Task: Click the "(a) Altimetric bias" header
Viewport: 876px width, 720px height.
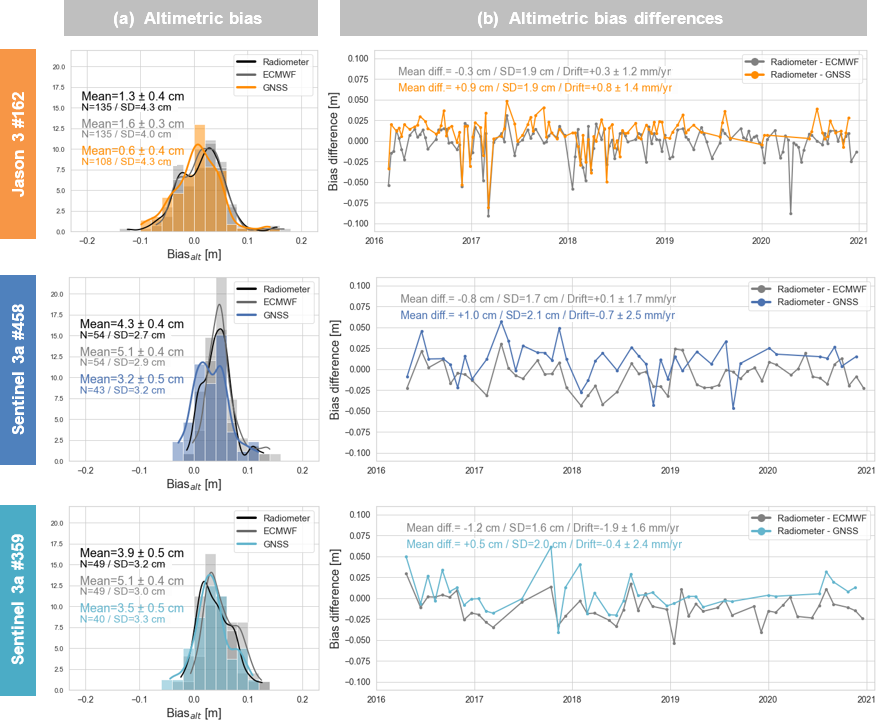Action: coord(192,20)
